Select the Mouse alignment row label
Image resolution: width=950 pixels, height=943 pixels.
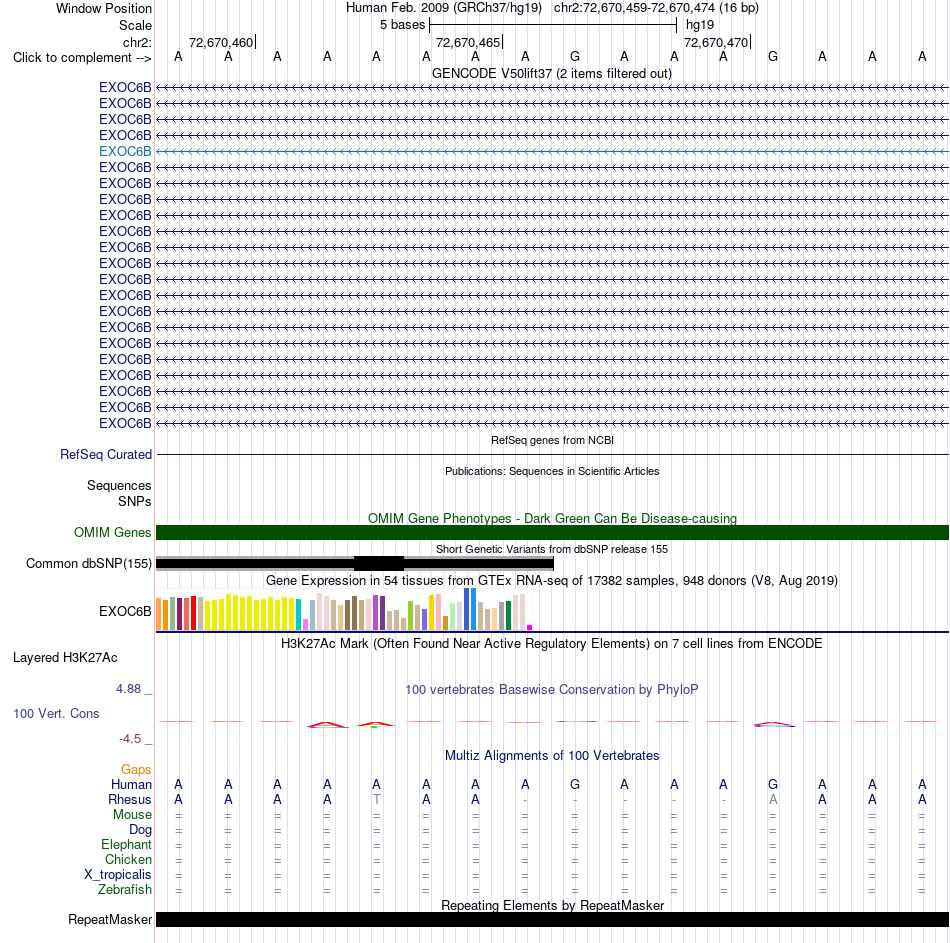(x=132, y=815)
